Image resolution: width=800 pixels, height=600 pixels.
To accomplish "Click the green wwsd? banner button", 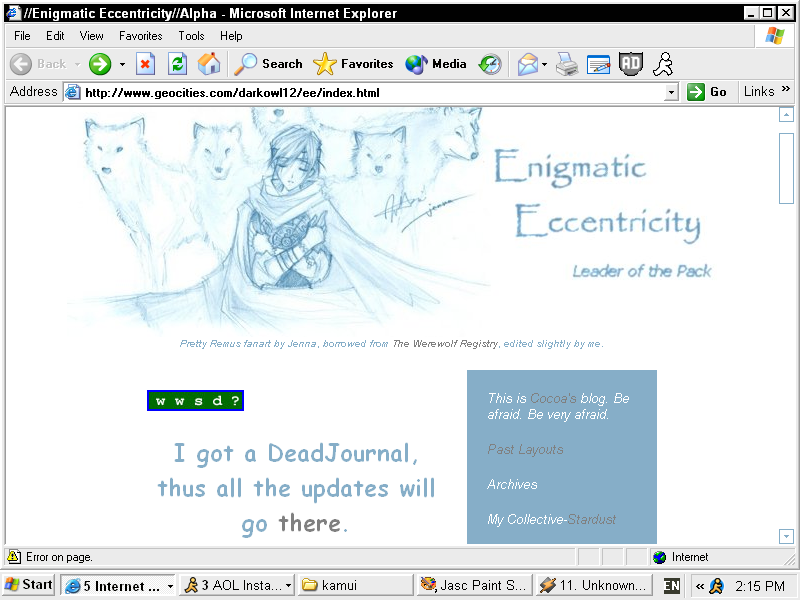I will [x=195, y=401].
